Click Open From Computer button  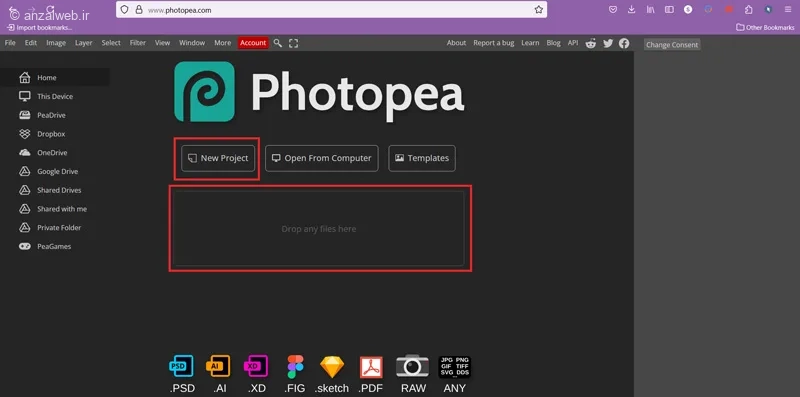click(x=322, y=158)
